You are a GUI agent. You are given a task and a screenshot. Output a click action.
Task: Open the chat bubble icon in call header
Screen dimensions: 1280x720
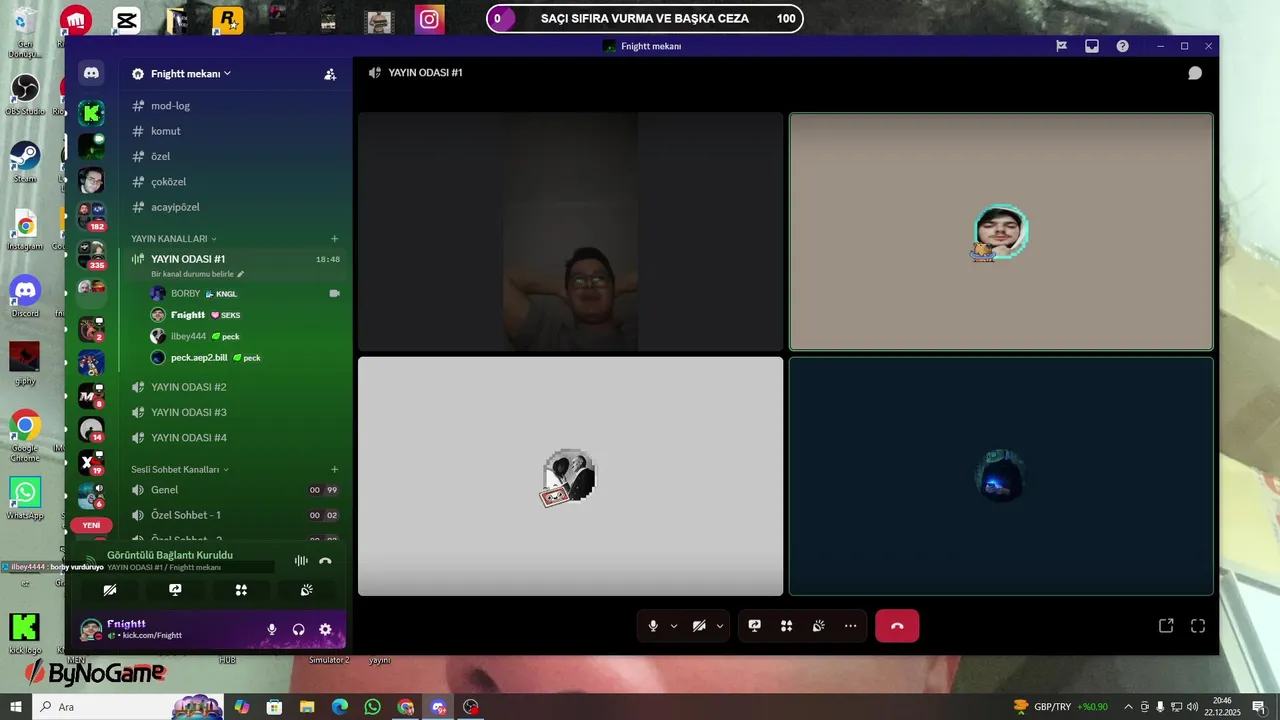click(1194, 73)
